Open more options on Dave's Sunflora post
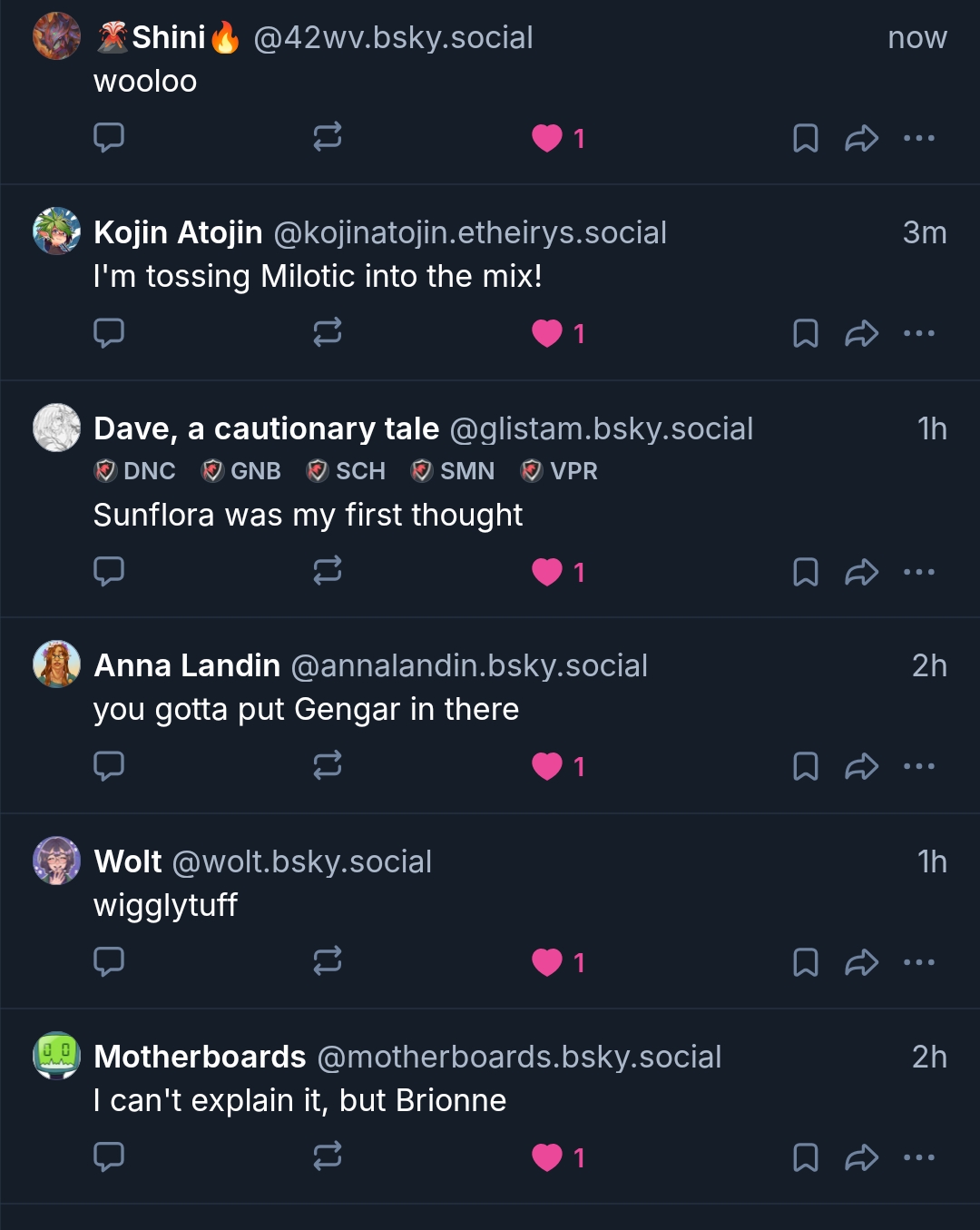The height and width of the screenshot is (1230, 980). [919, 572]
